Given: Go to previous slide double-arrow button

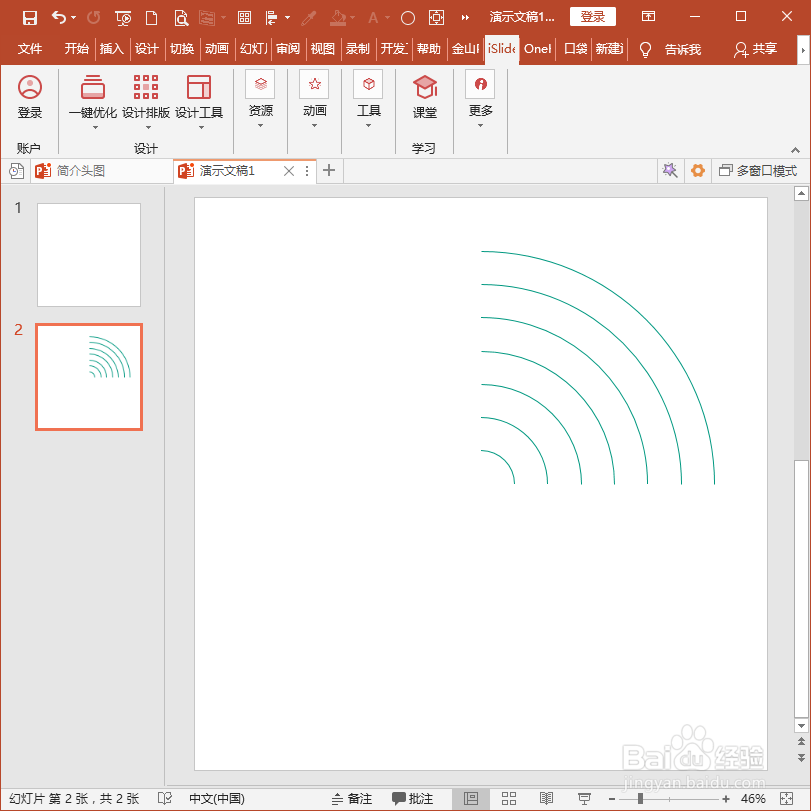Looking at the screenshot, I should (x=801, y=741).
